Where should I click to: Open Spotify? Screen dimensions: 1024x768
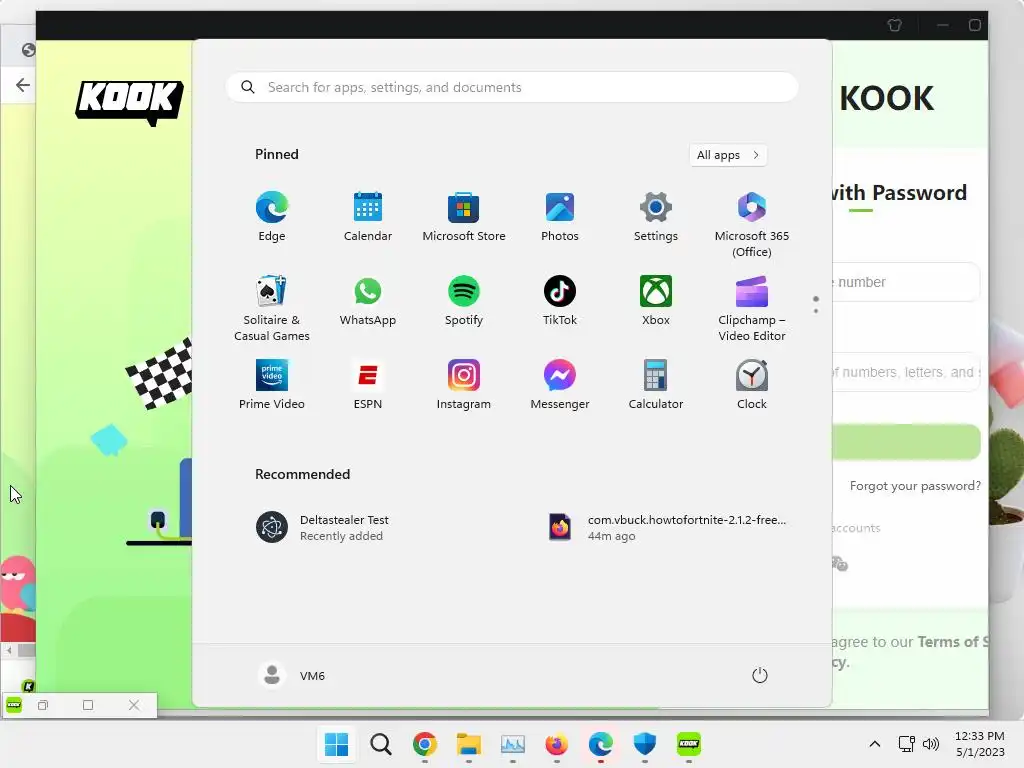(x=464, y=300)
